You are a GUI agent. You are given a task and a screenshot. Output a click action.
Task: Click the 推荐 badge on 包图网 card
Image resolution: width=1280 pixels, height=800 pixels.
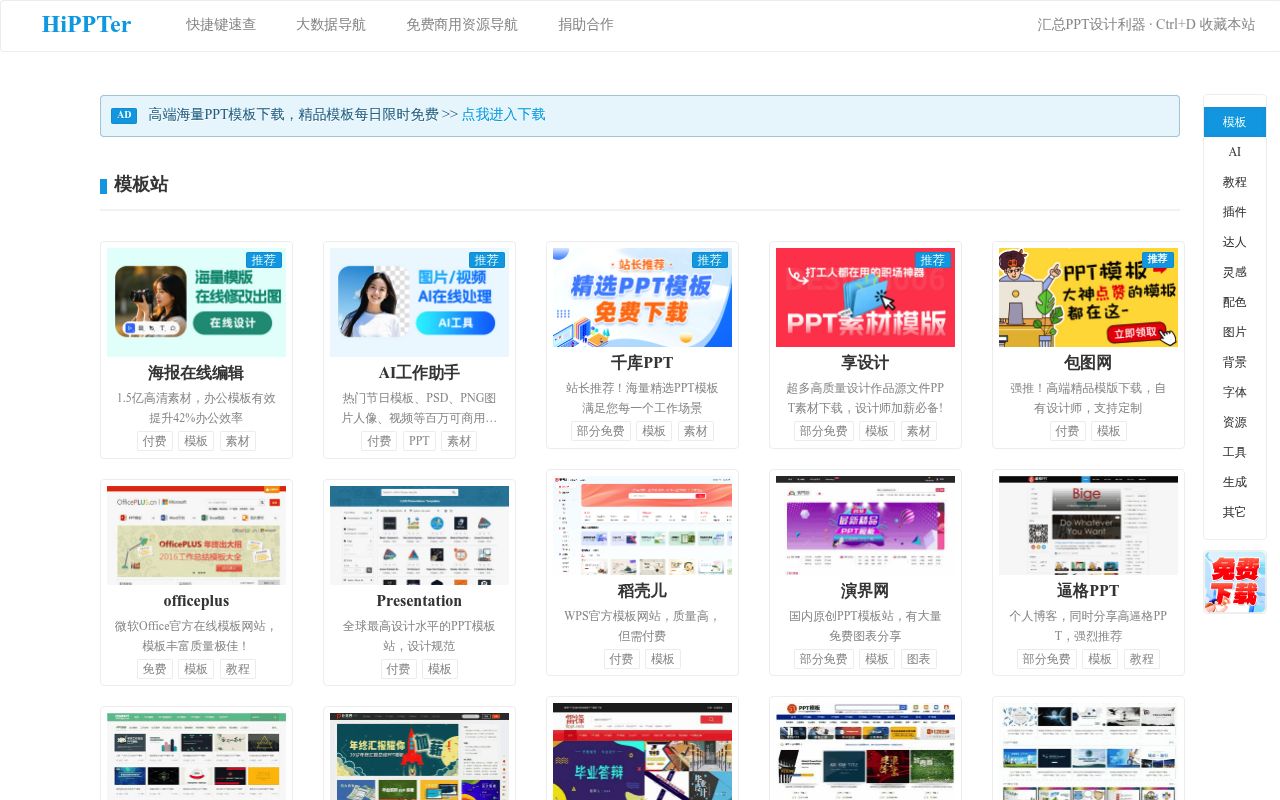1158,259
